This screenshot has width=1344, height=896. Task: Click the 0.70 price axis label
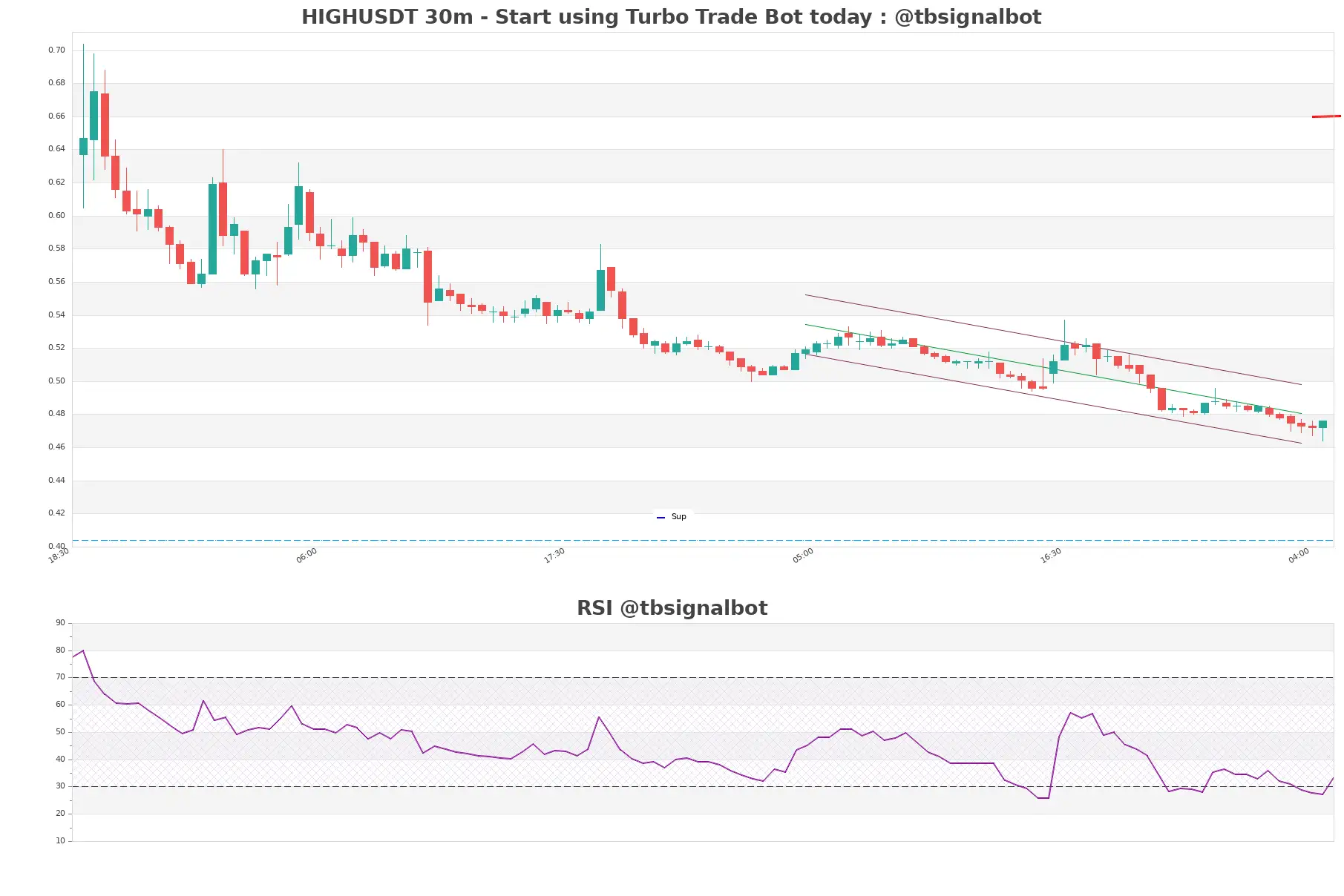(56, 50)
